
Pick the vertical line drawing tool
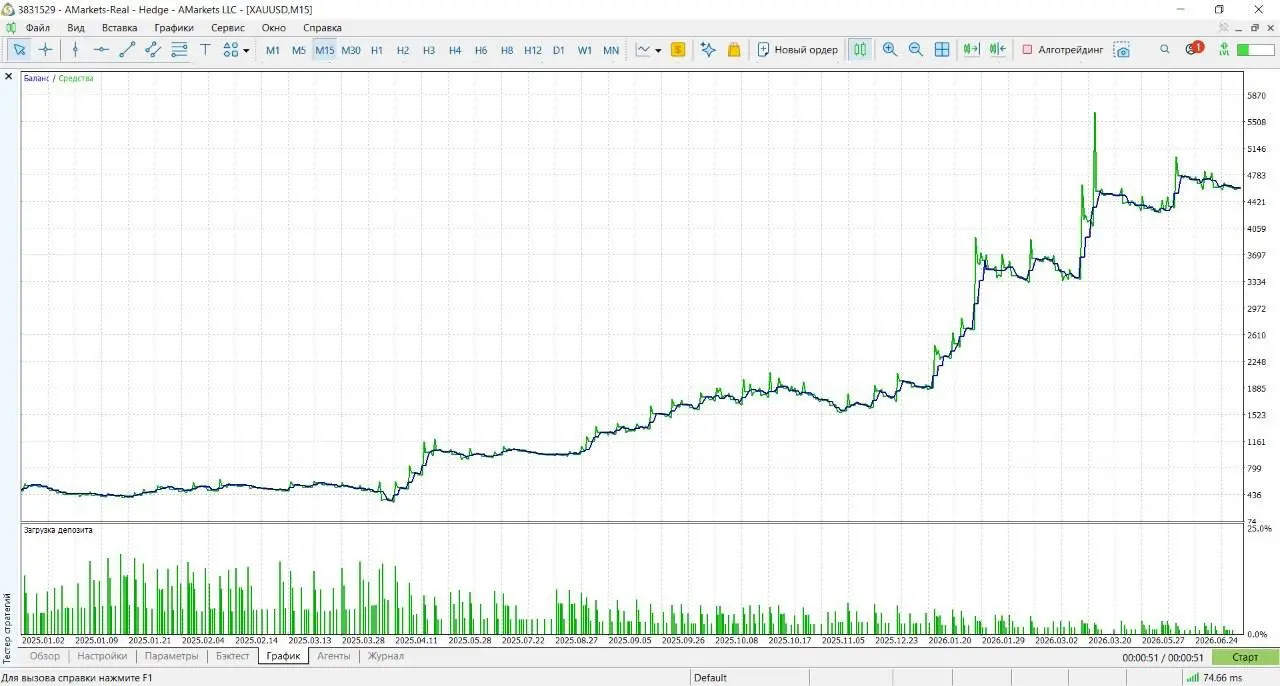pos(75,50)
